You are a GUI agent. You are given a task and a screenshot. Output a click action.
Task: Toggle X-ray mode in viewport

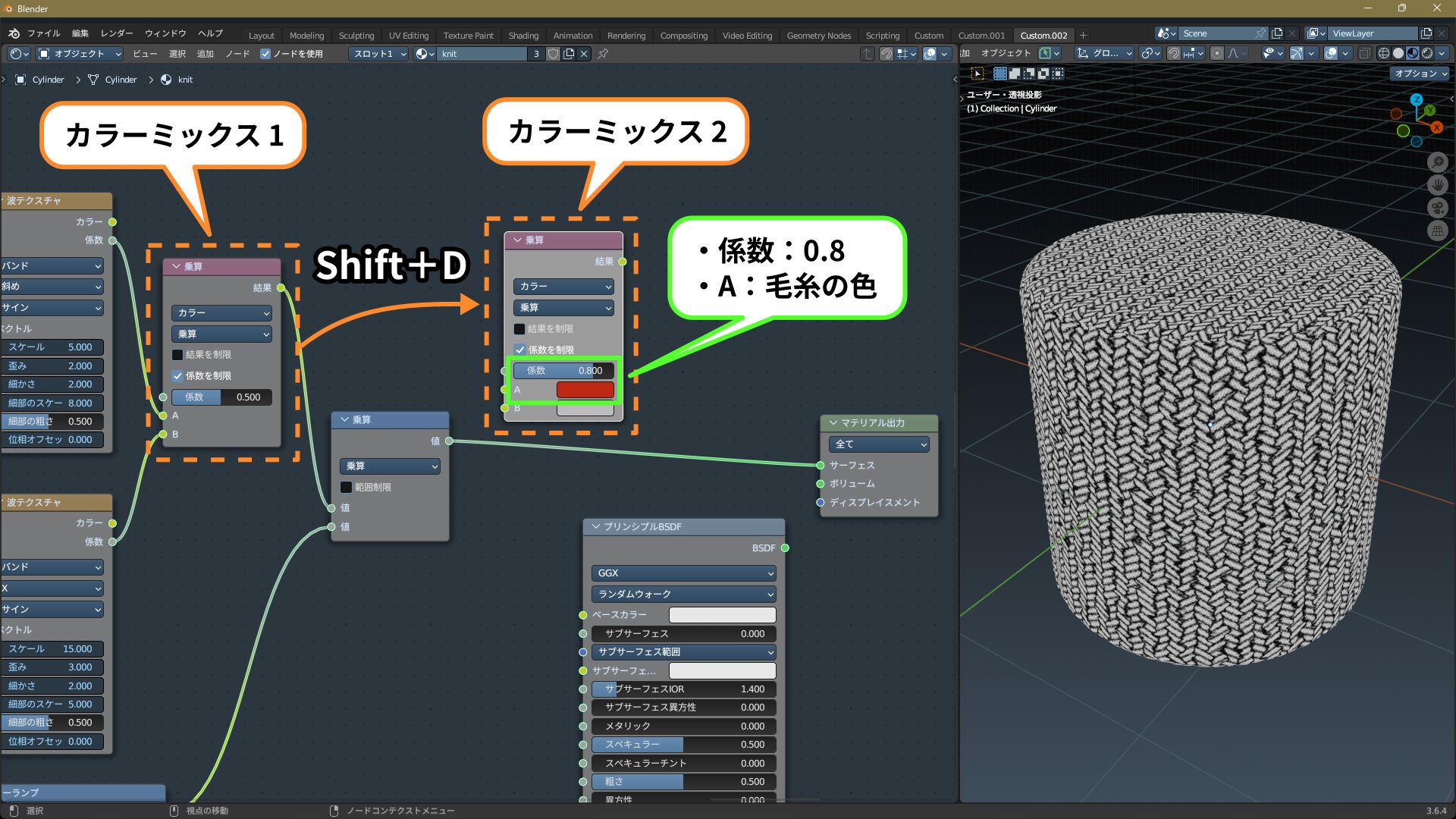click(x=1364, y=53)
